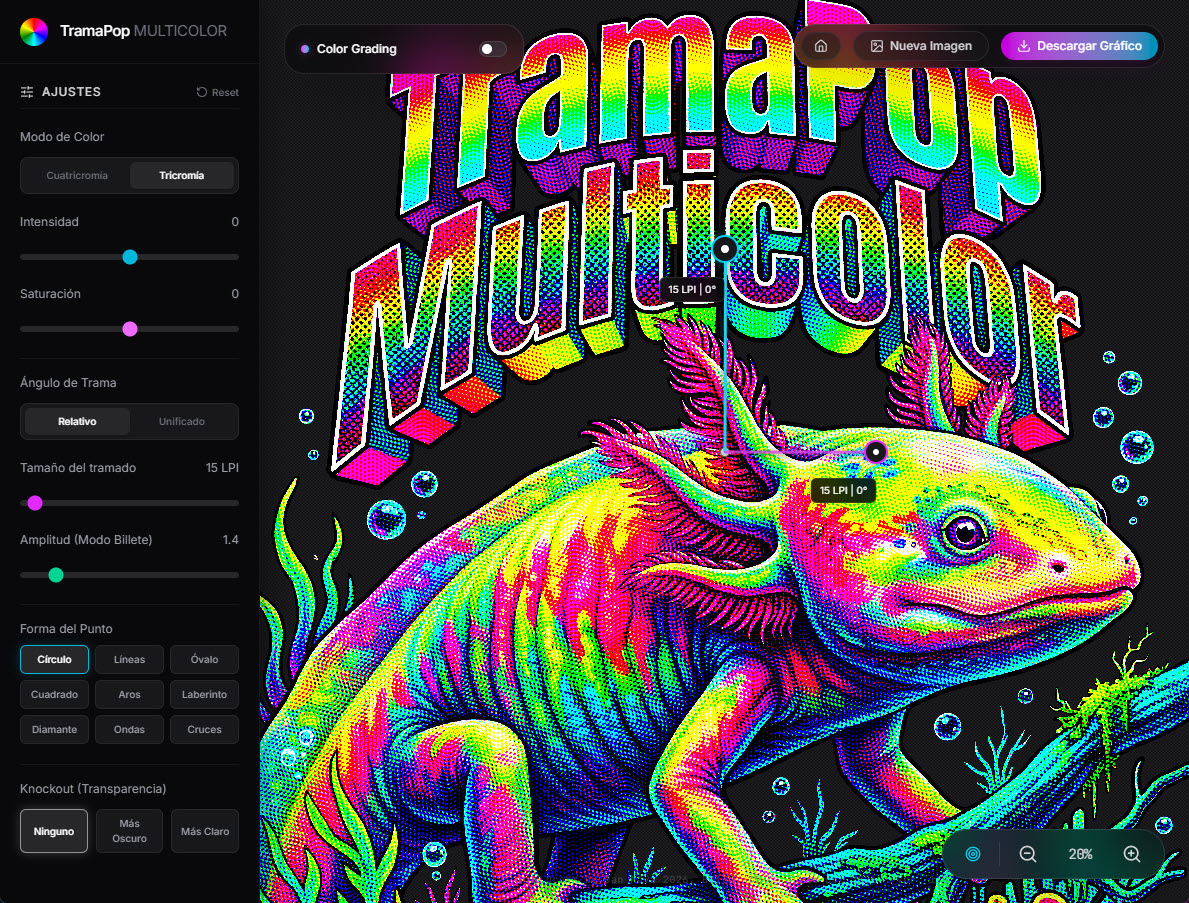
Task: Click the Amplitud value 1.4
Action: point(231,540)
